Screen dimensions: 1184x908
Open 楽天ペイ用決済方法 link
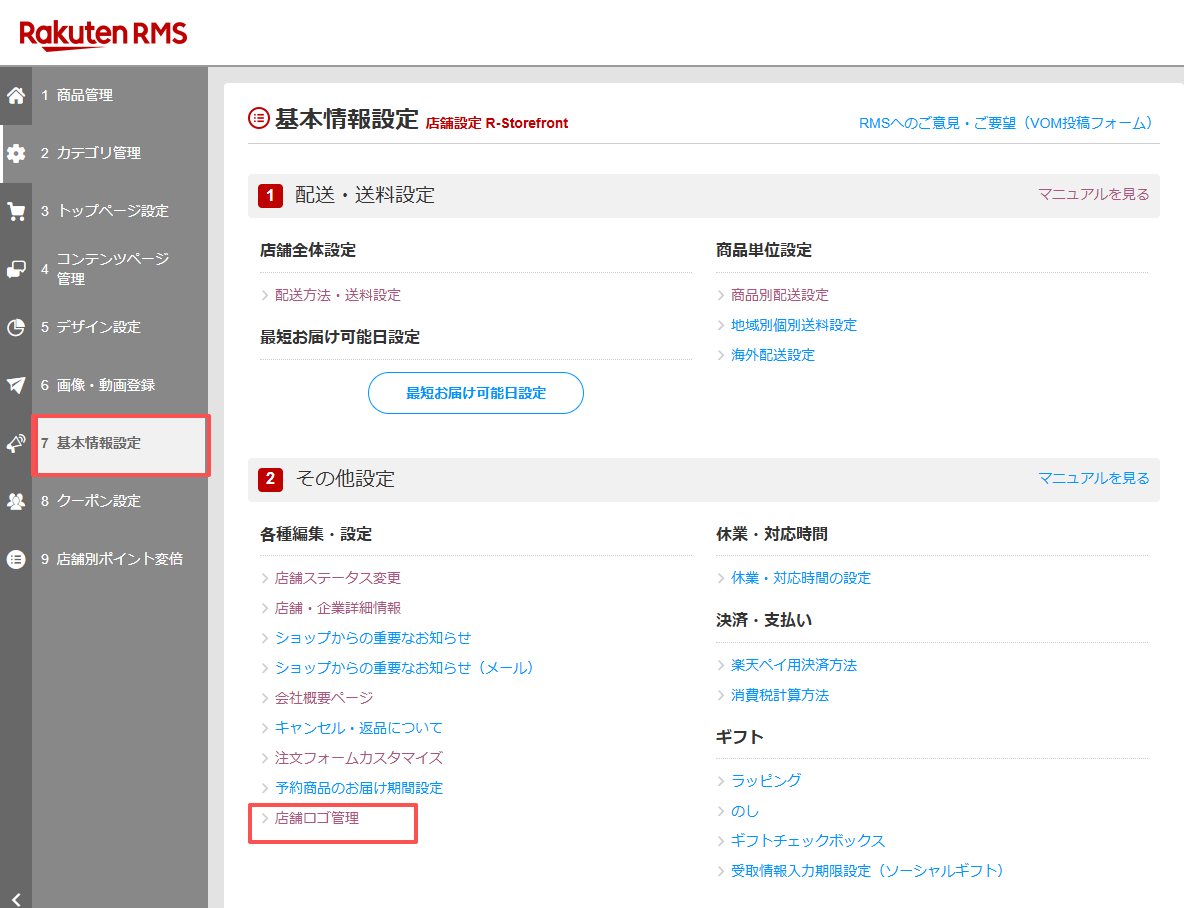click(x=794, y=666)
